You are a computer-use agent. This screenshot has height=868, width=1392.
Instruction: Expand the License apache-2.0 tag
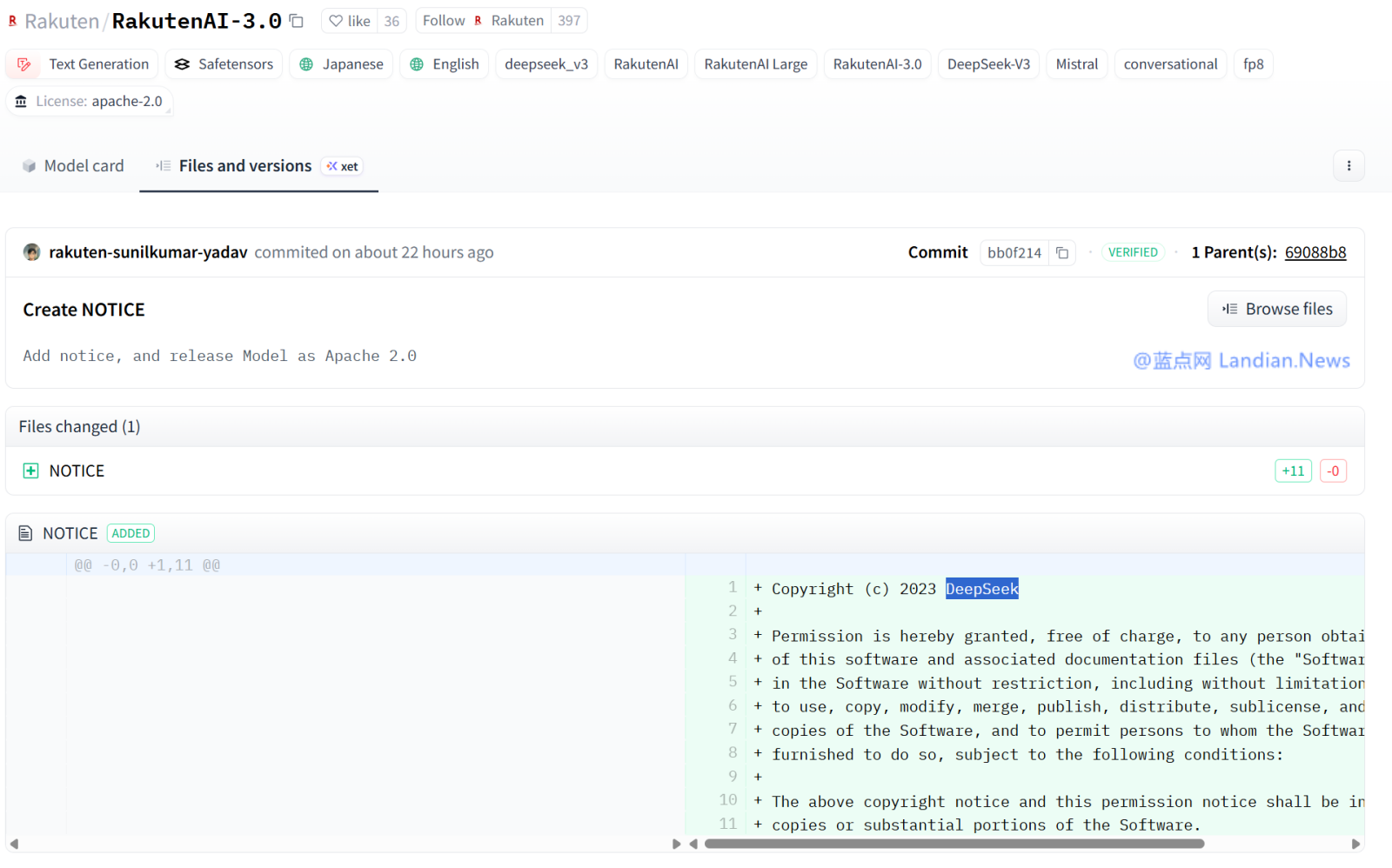click(90, 102)
